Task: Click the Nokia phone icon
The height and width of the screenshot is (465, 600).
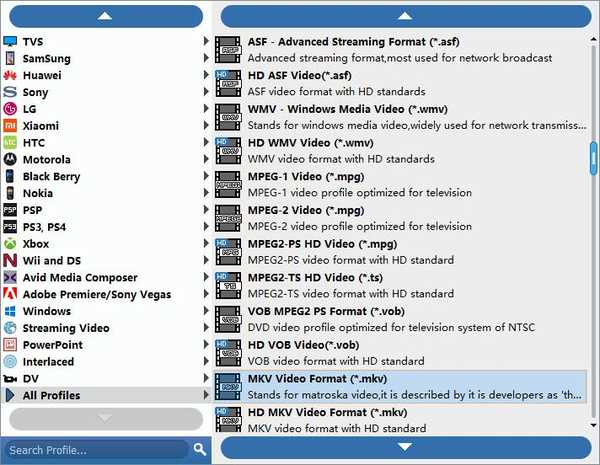Action: click(10, 193)
